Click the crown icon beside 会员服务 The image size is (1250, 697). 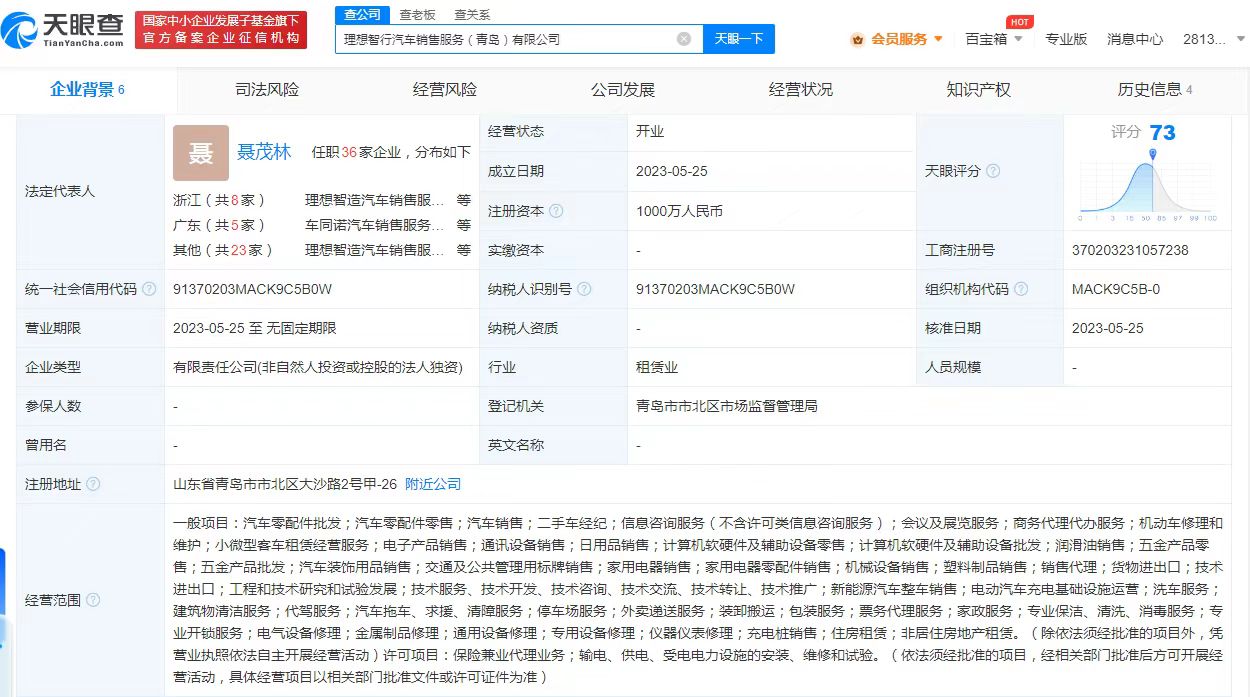[x=858, y=39]
